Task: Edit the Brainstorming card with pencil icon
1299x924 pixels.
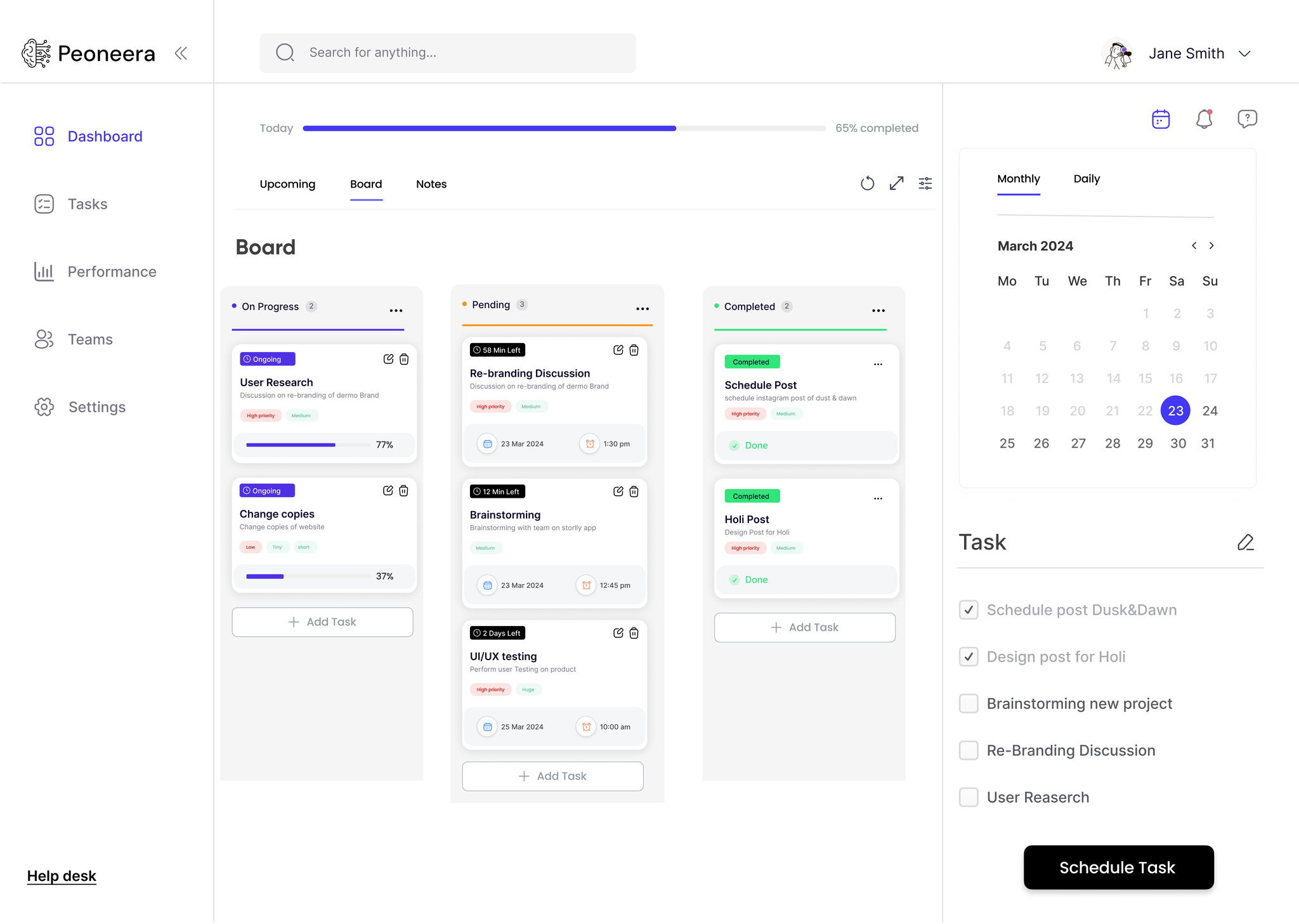Action: coord(618,491)
